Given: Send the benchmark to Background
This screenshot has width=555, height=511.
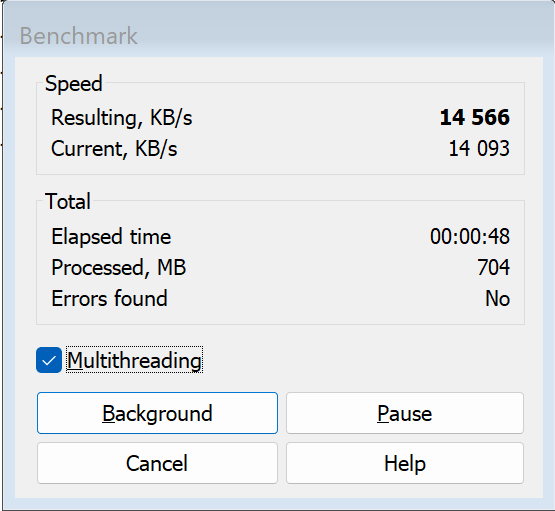Looking at the screenshot, I should (x=157, y=413).
